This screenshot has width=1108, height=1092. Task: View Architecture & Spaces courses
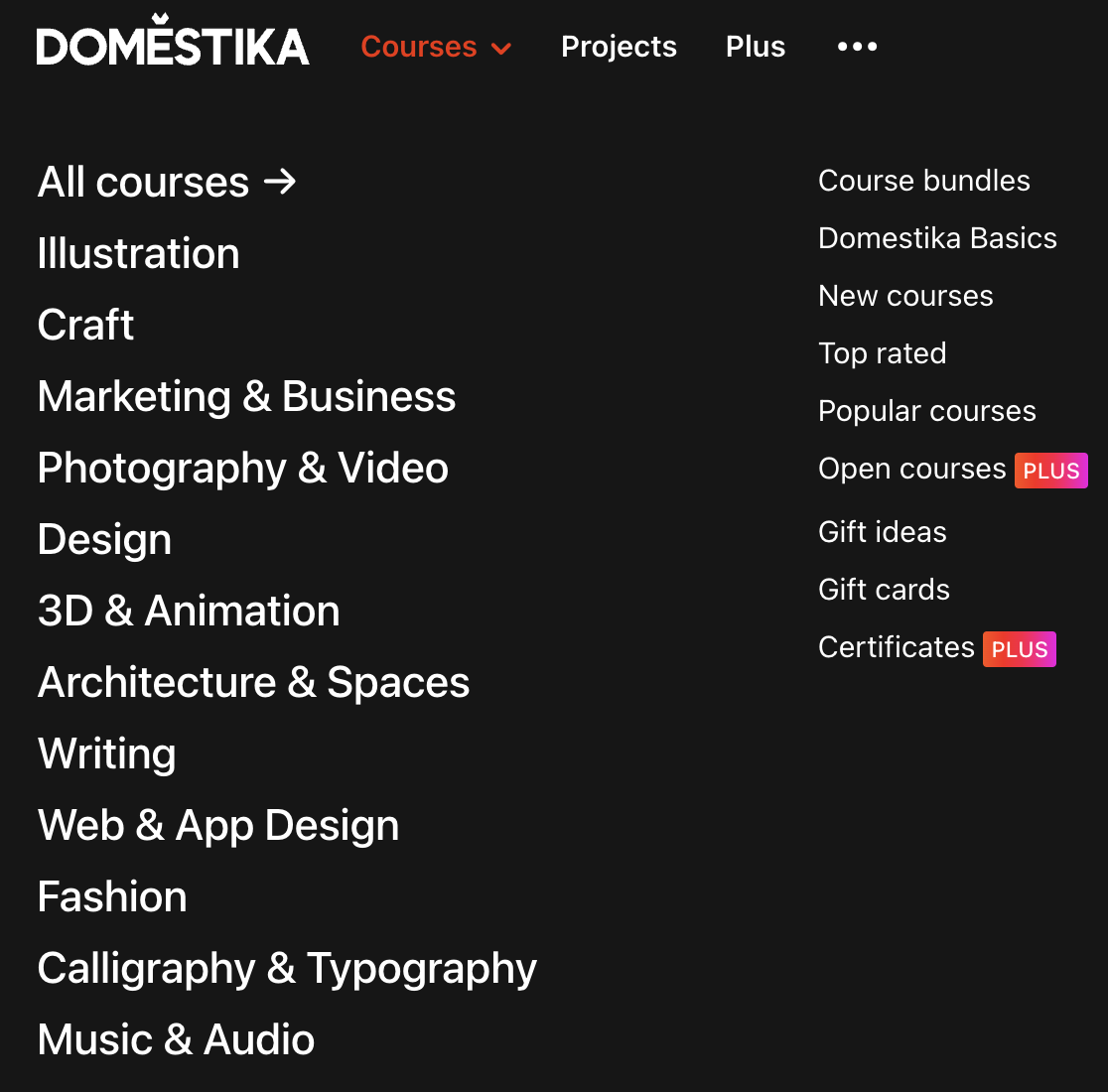[254, 682]
